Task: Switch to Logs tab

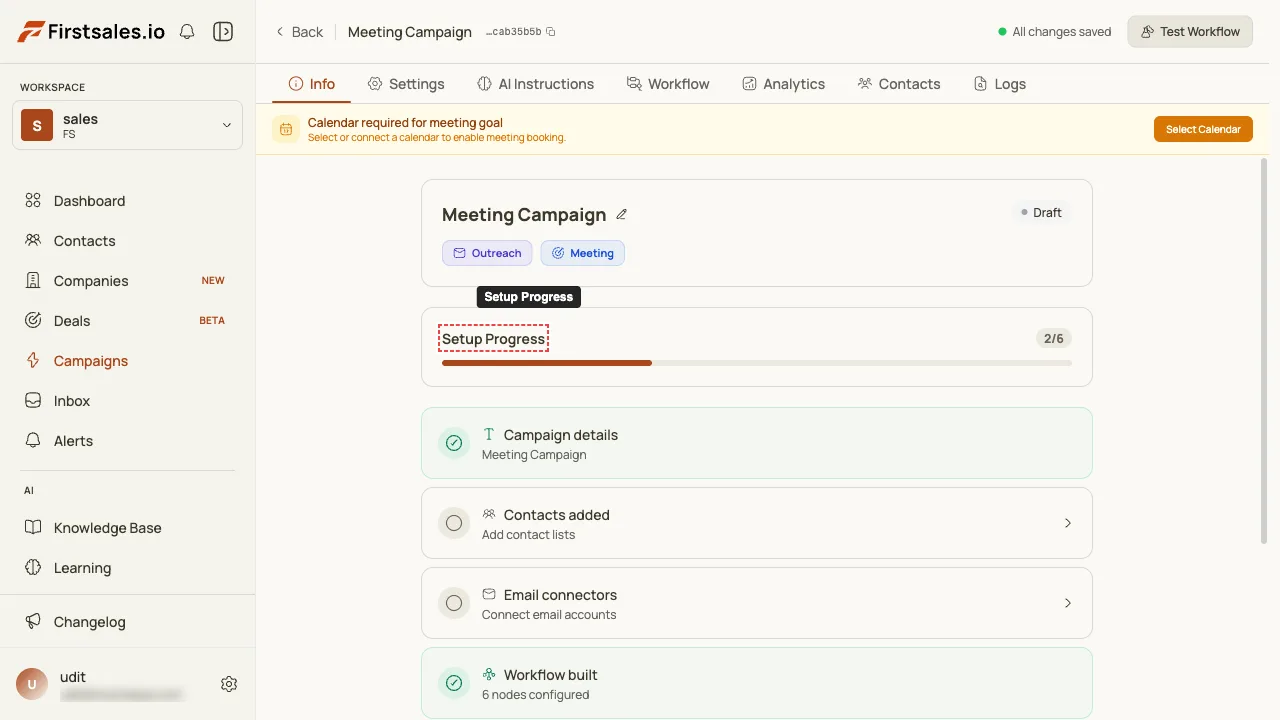Action: (999, 84)
